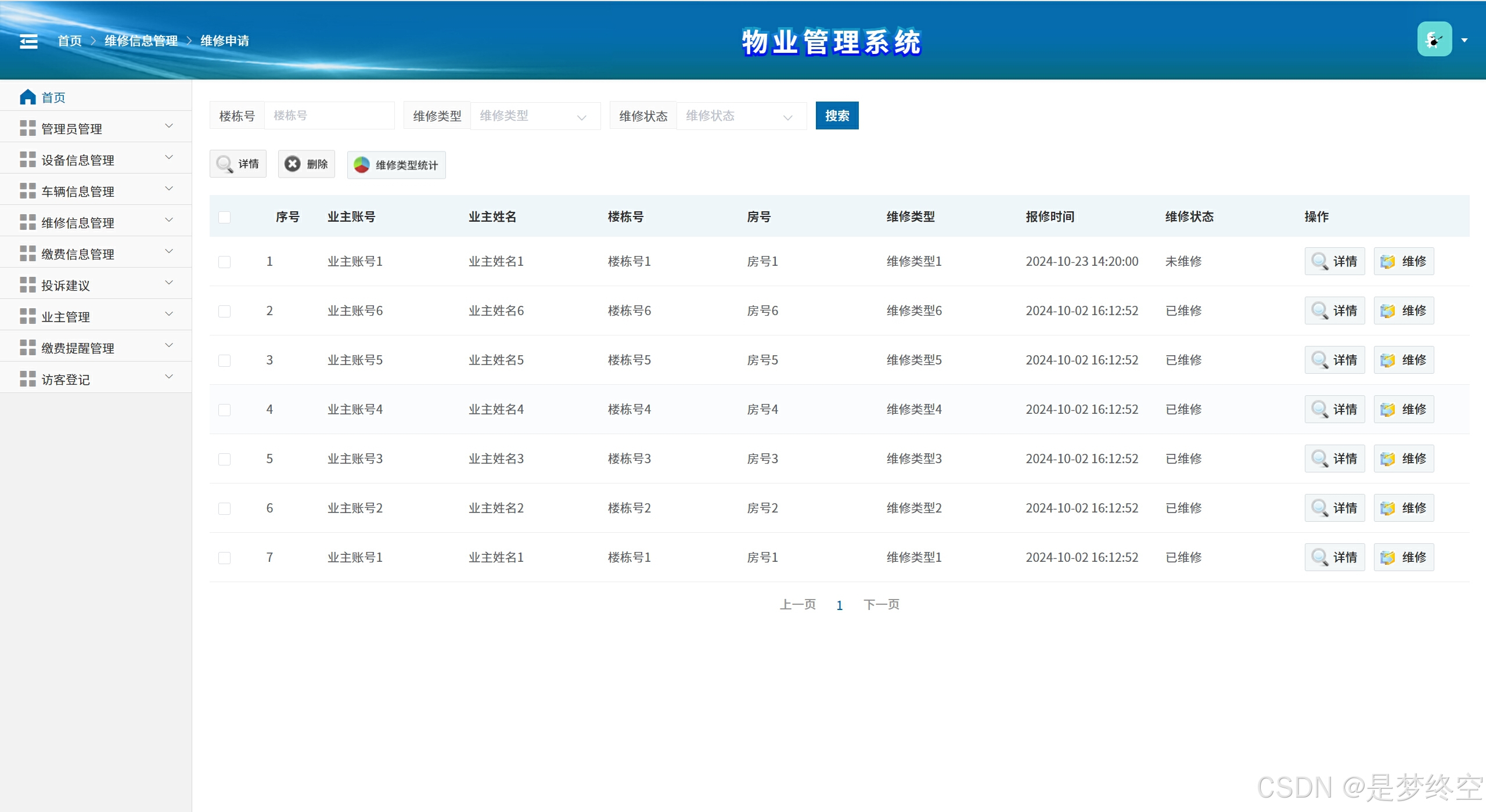Click the magnifier 详情 toolbar button
This screenshot has width=1486, height=812.
pos(238,164)
